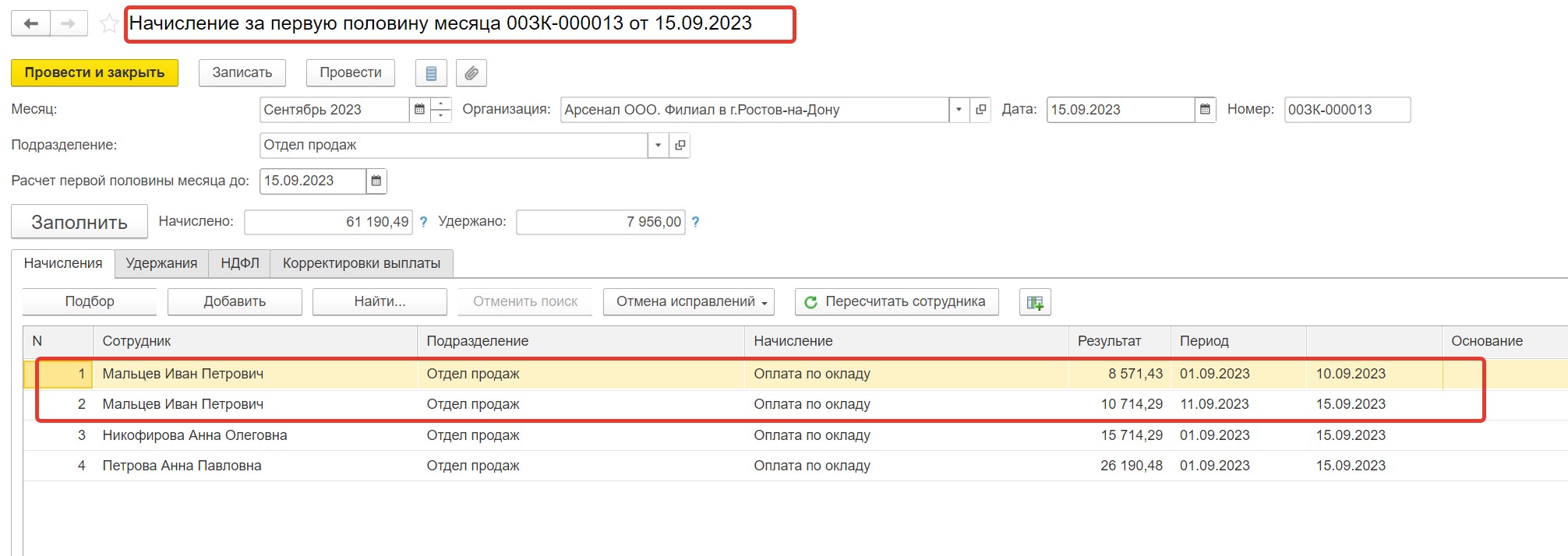This screenshot has width=1568, height=556.
Task: Open the document report list icon
Action: coord(431,73)
